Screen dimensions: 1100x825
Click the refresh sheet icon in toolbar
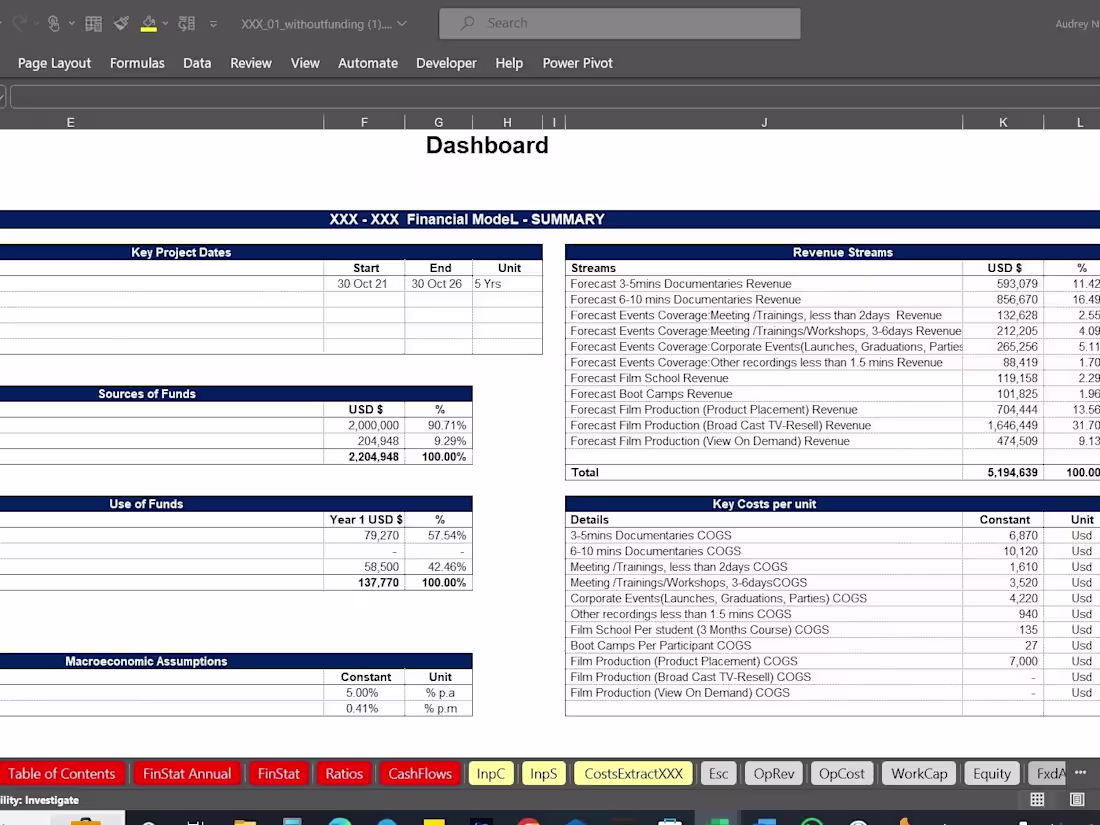pos(187,24)
